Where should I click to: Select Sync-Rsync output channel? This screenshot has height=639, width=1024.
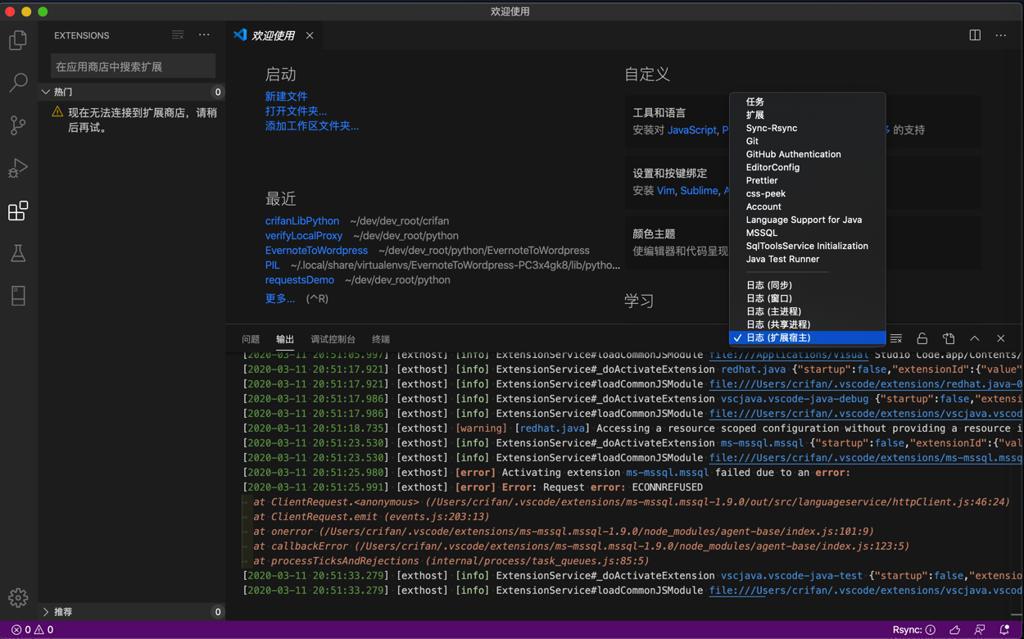pyautogui.click(x=807, y=128)
